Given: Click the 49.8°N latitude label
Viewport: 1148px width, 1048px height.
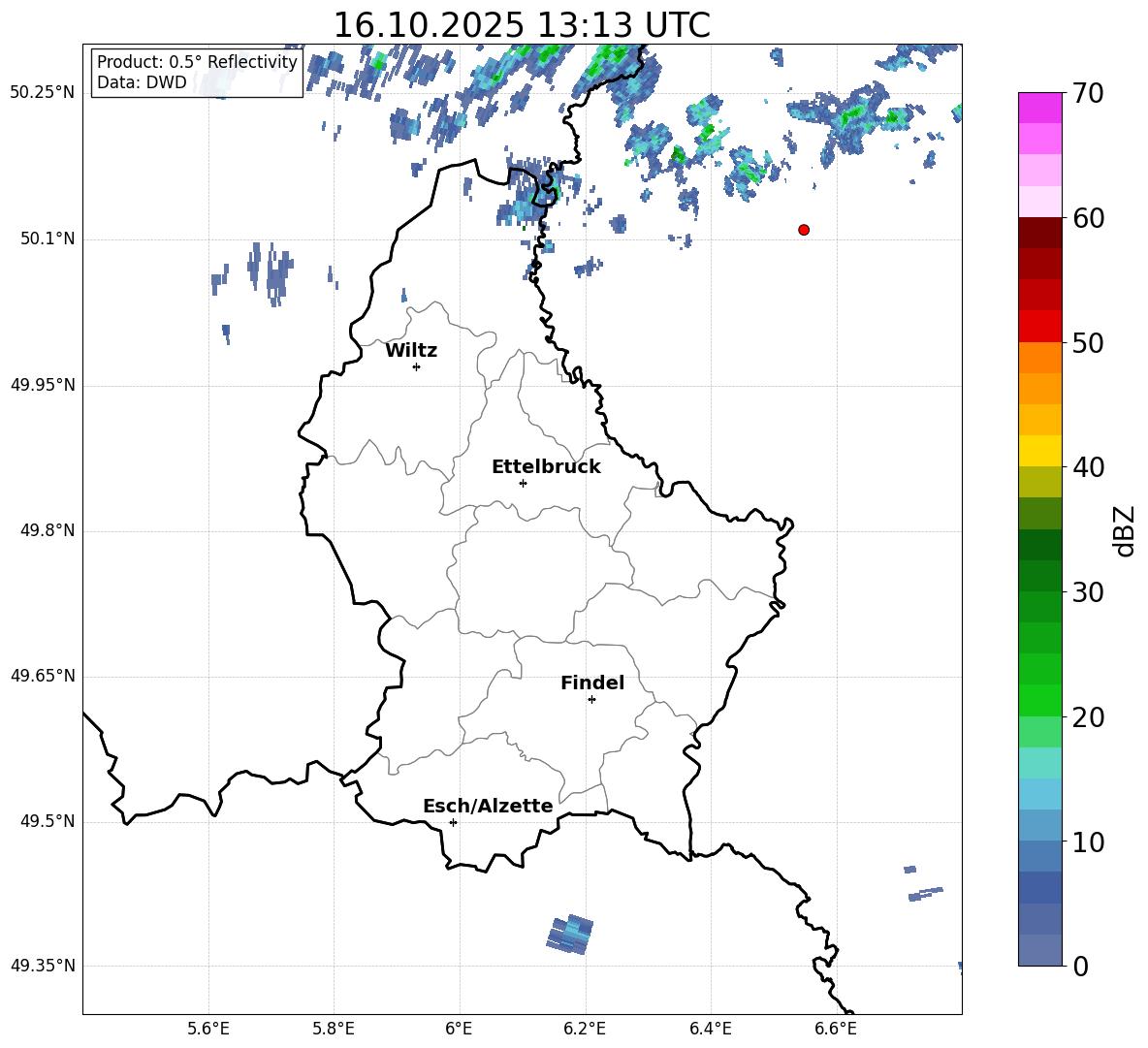Looking at the screenshot, I should point(48,530).
